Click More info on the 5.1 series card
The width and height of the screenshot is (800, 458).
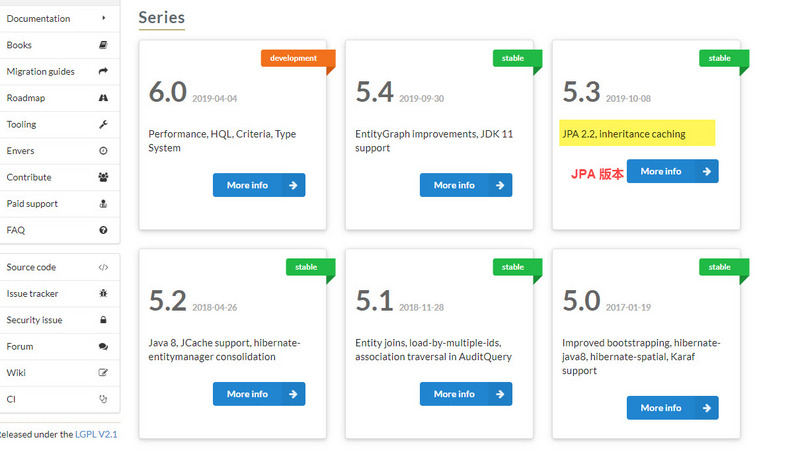466,394
